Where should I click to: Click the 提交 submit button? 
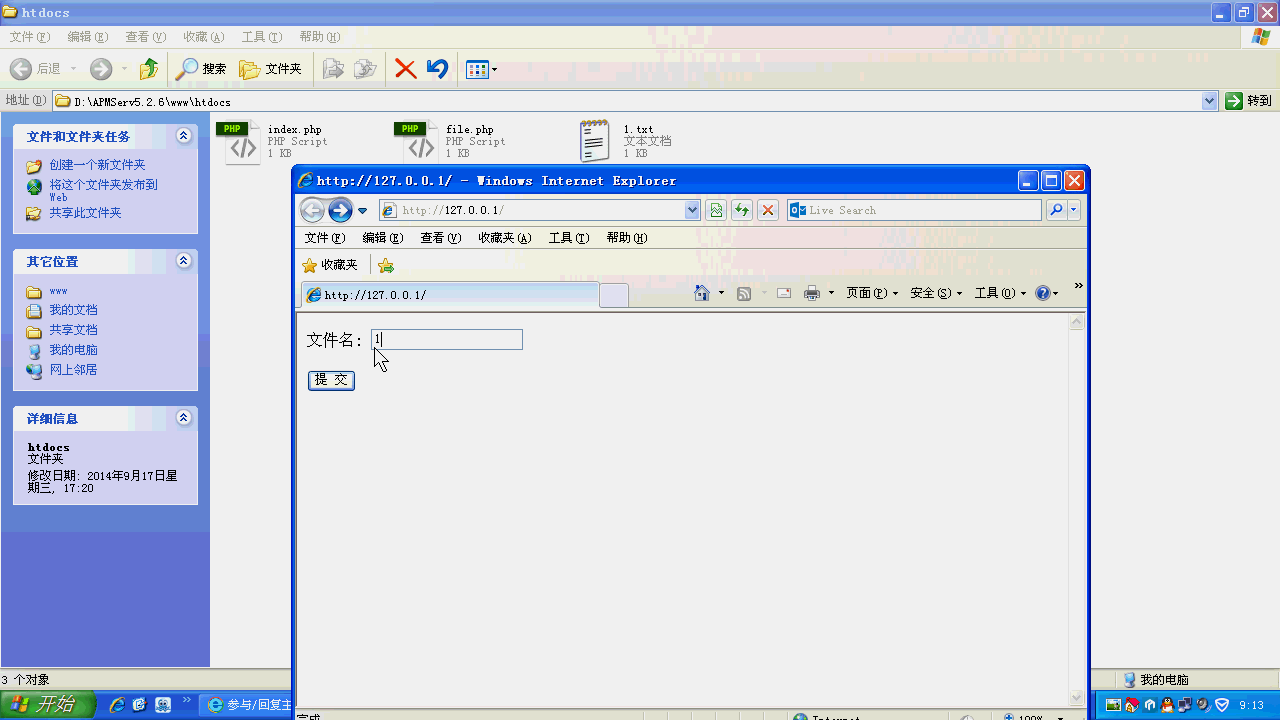click(x=331, y=380)
